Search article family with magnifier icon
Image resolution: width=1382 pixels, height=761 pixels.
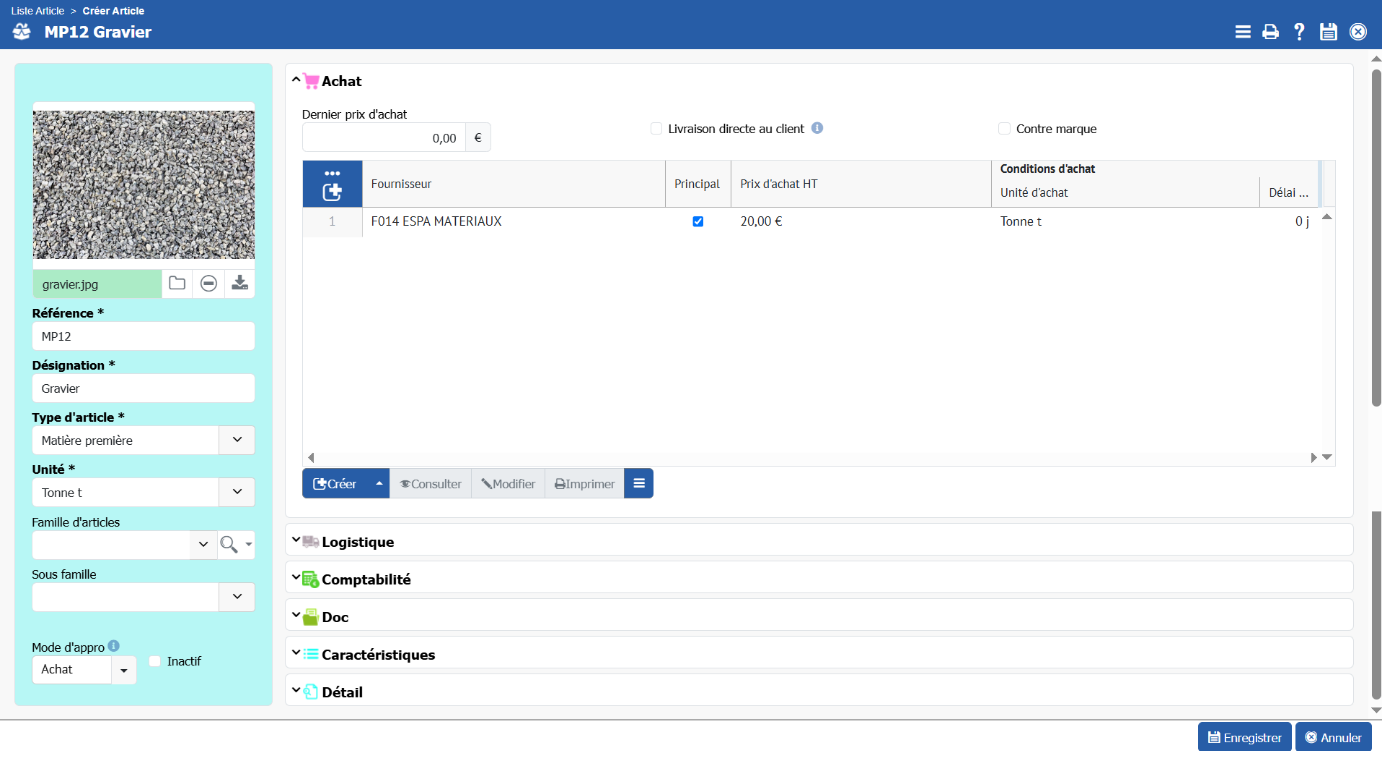coord(229,544)
